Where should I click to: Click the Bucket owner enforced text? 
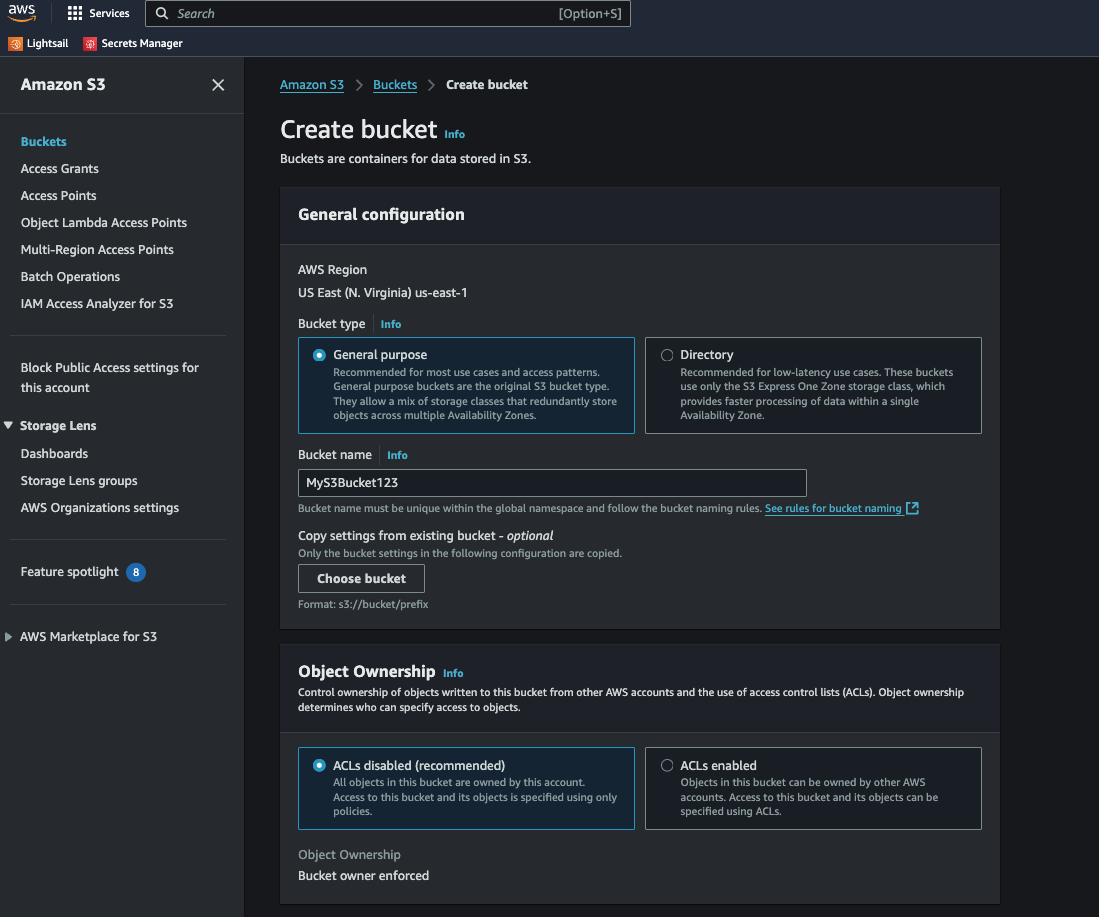point(363,876)
